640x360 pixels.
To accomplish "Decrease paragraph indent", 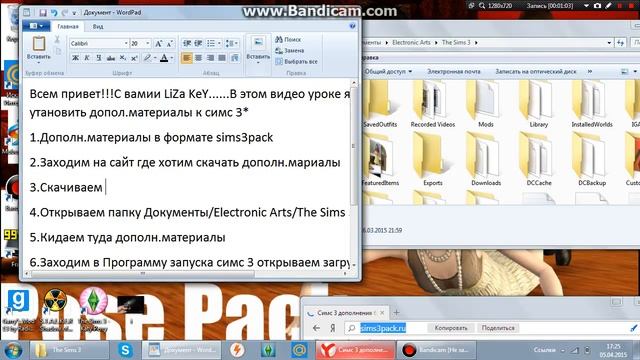I will tap(187, 43).
